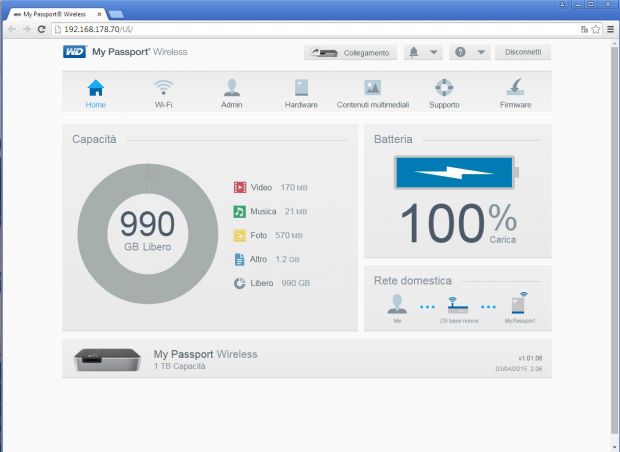Click the battery charging indicator

point(457,172)
